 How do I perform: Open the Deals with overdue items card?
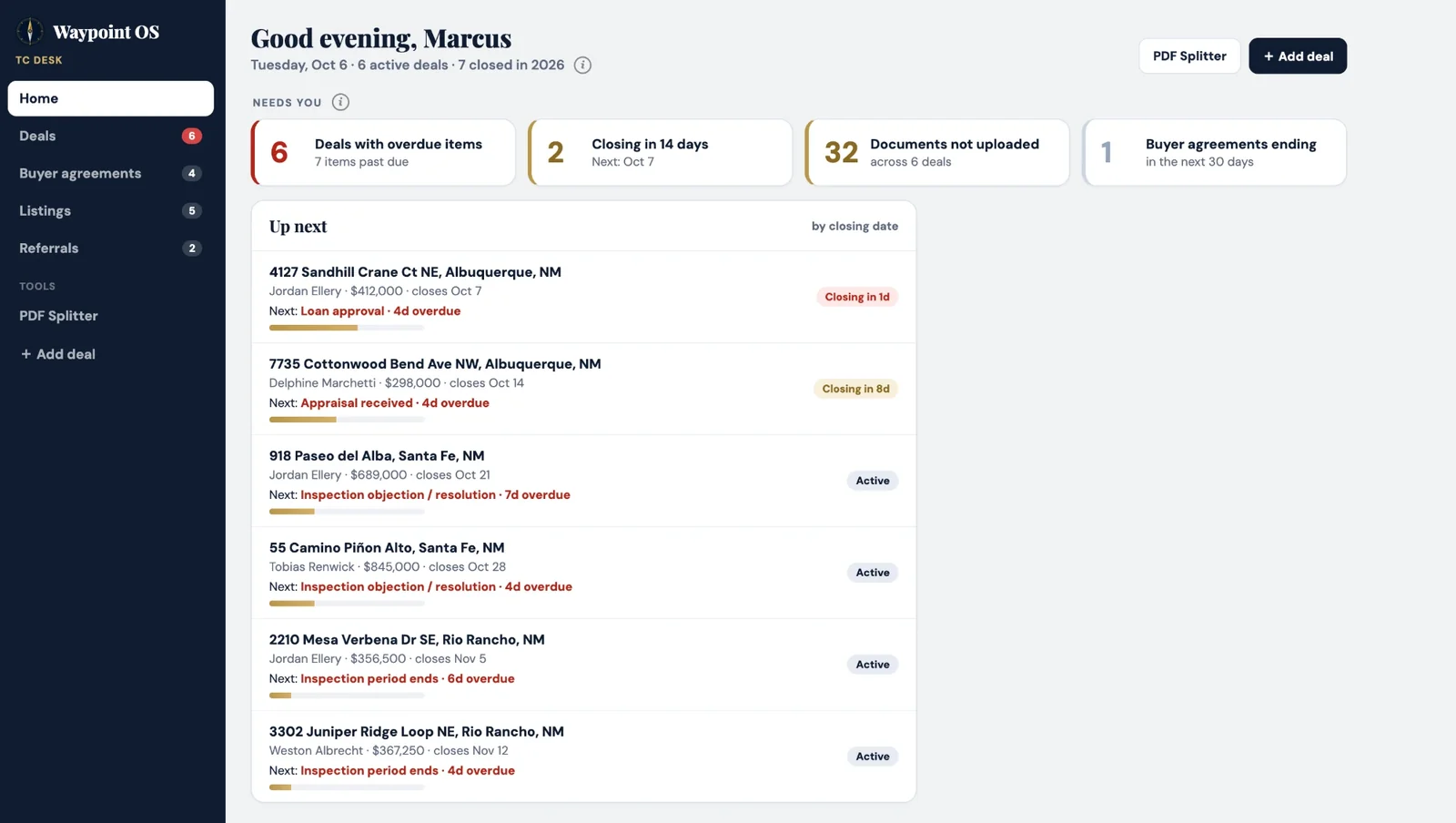coord(383,153)
